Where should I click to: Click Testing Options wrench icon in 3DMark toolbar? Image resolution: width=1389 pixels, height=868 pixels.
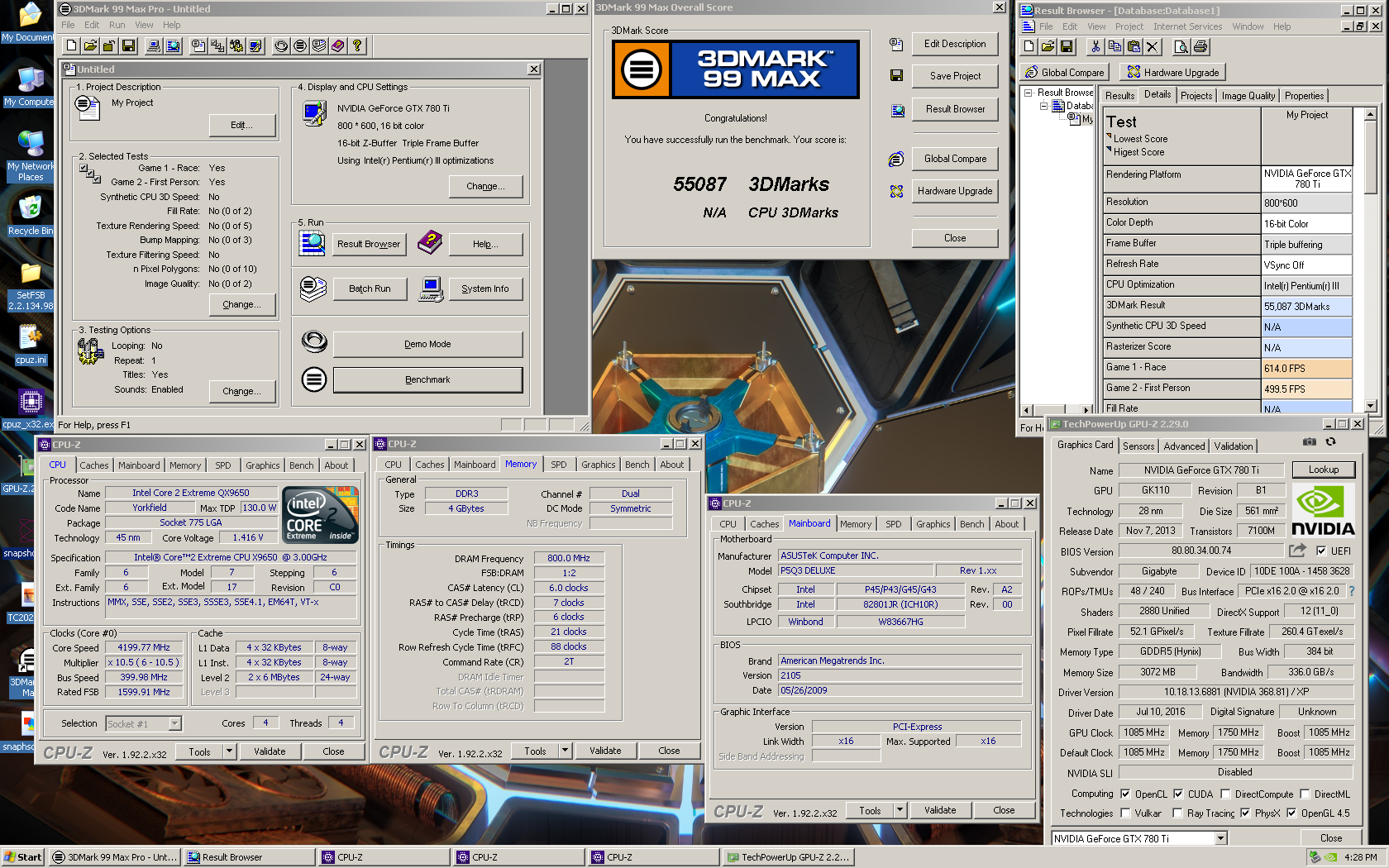coord(236,46)
